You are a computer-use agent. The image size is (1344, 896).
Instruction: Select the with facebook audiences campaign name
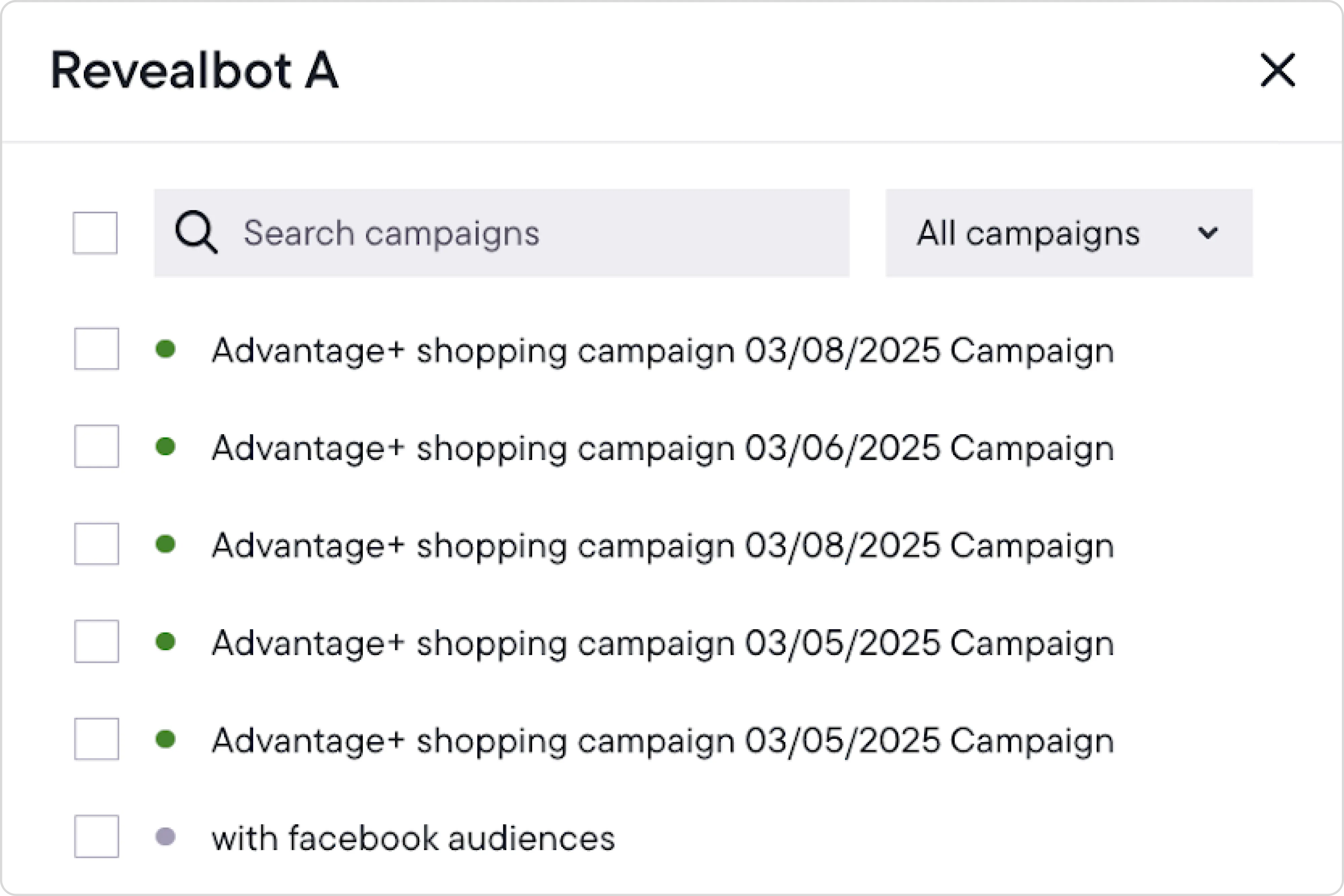tap(413, 838)
